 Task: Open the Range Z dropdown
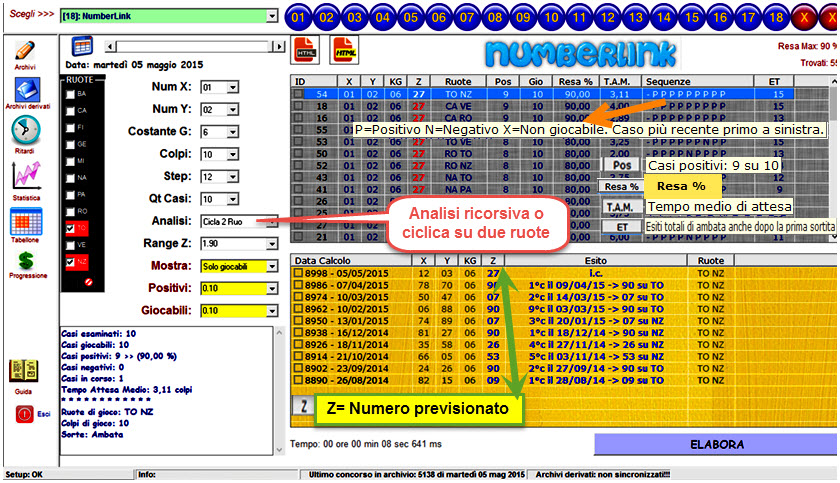[x=272, y=244]
